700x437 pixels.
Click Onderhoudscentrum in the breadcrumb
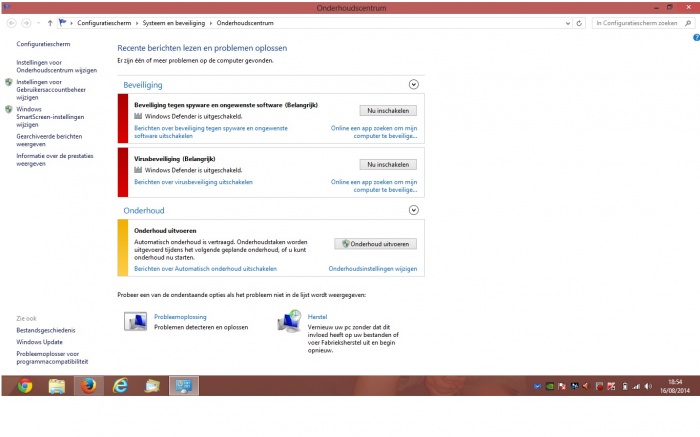[245, 23]
